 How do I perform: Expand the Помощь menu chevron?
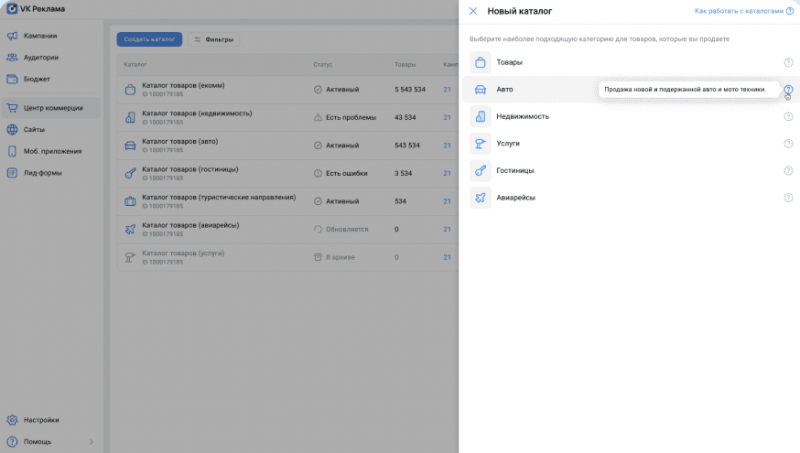[91, 441]
